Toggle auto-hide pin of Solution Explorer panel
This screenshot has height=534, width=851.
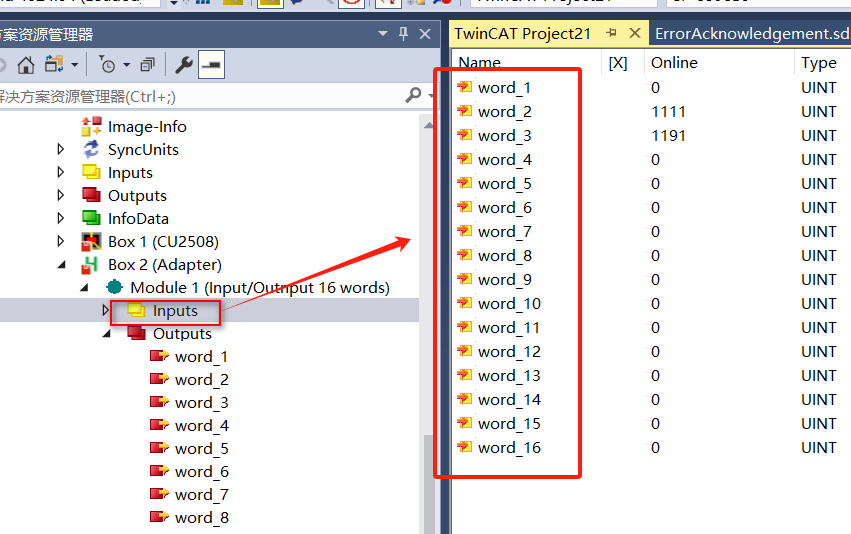404,34
